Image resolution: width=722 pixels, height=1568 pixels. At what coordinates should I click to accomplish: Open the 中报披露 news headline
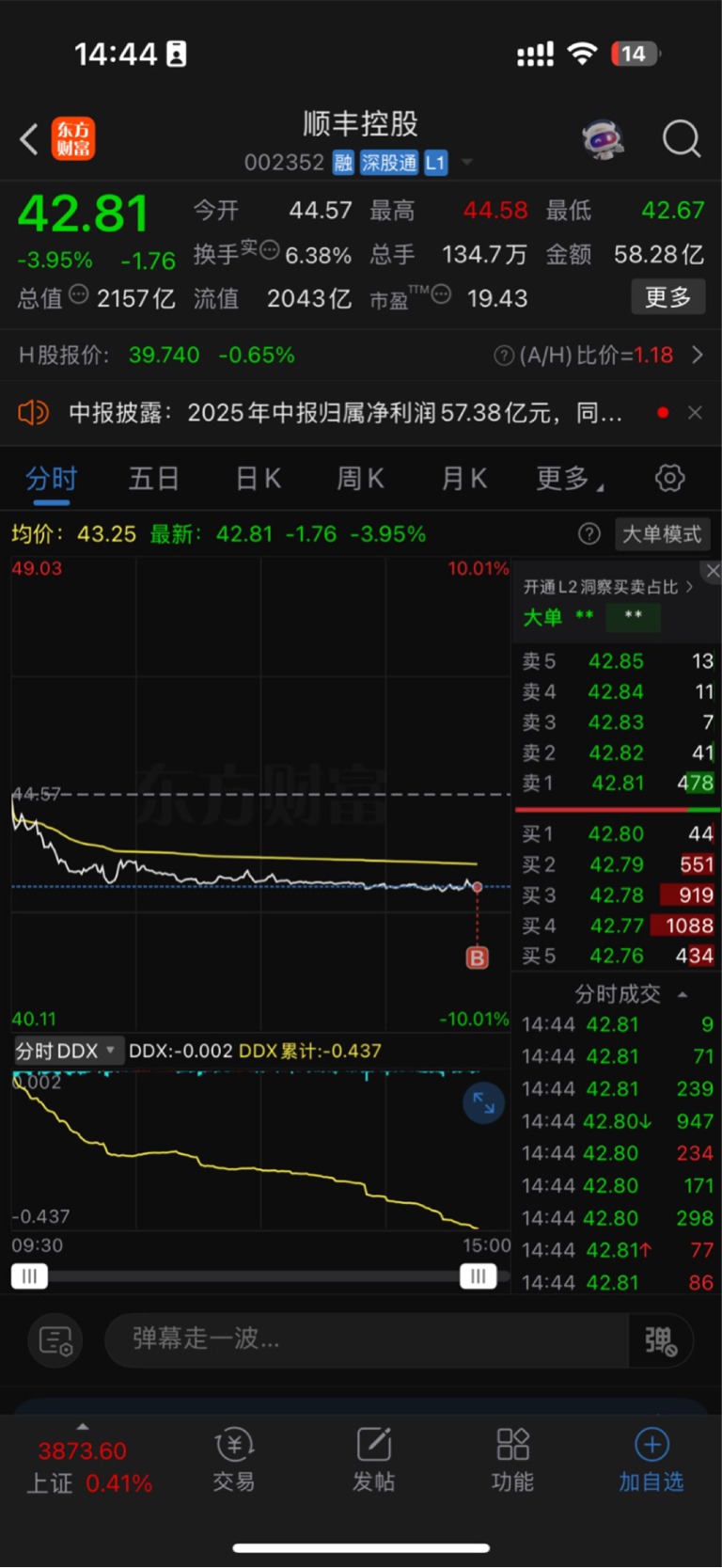[346, 413]
